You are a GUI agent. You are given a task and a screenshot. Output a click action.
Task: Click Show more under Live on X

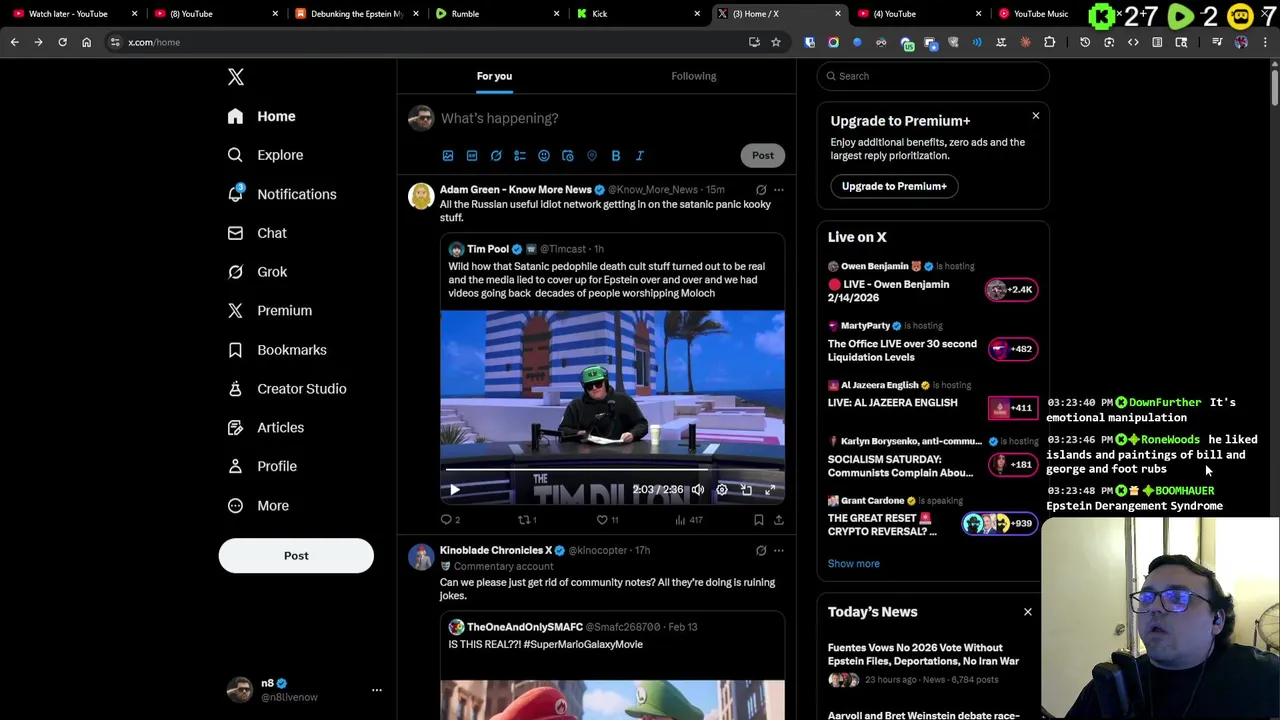click(854, 564)
